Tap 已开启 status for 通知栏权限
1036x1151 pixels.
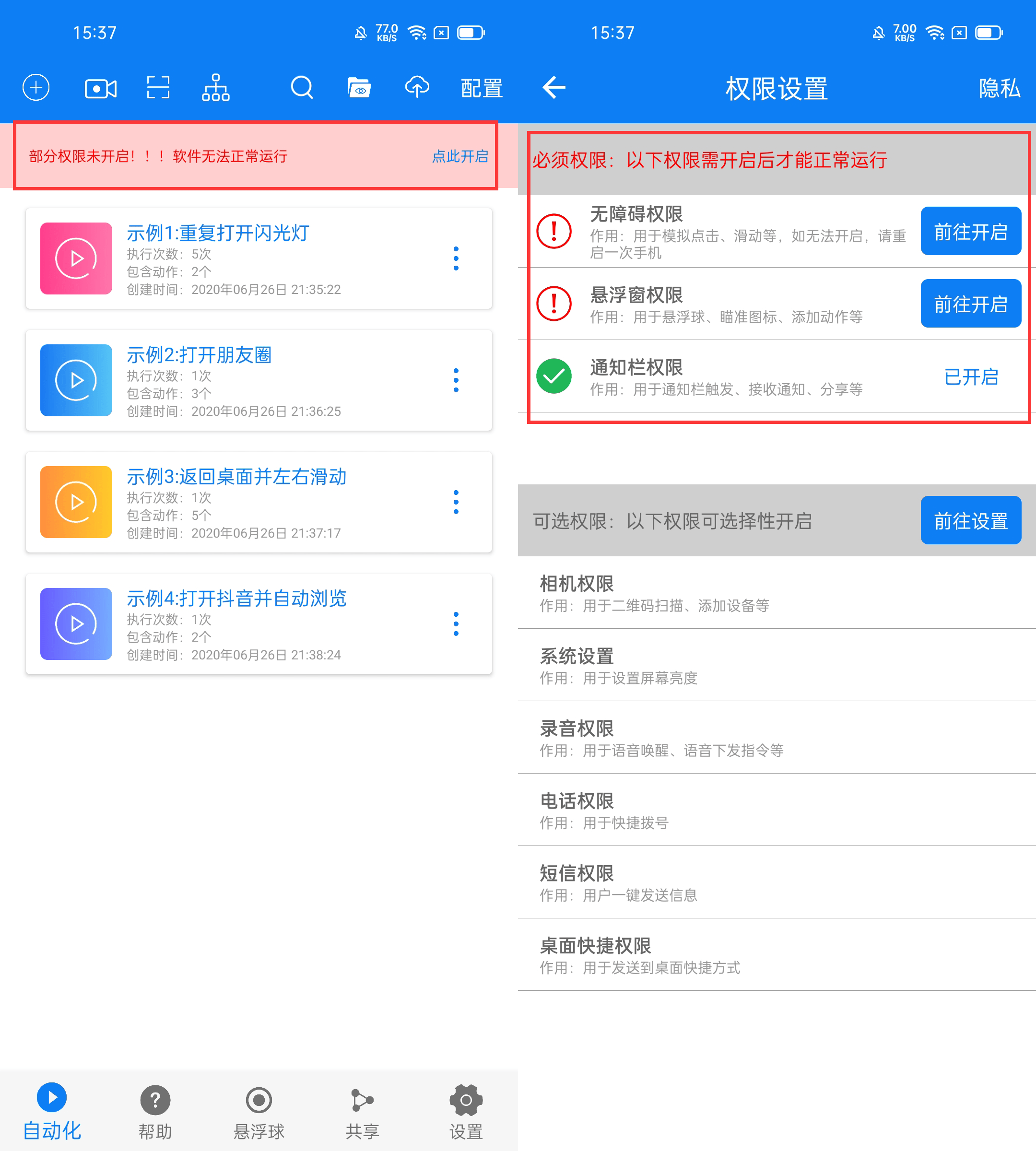971,376
